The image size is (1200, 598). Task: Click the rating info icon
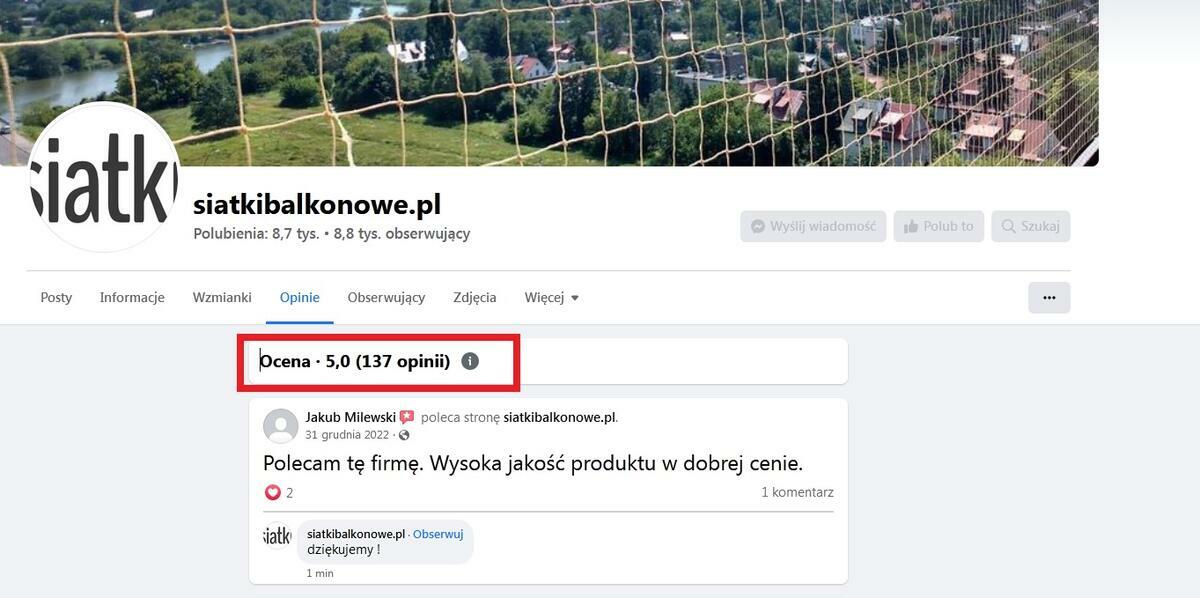click(x=470, y=361)
